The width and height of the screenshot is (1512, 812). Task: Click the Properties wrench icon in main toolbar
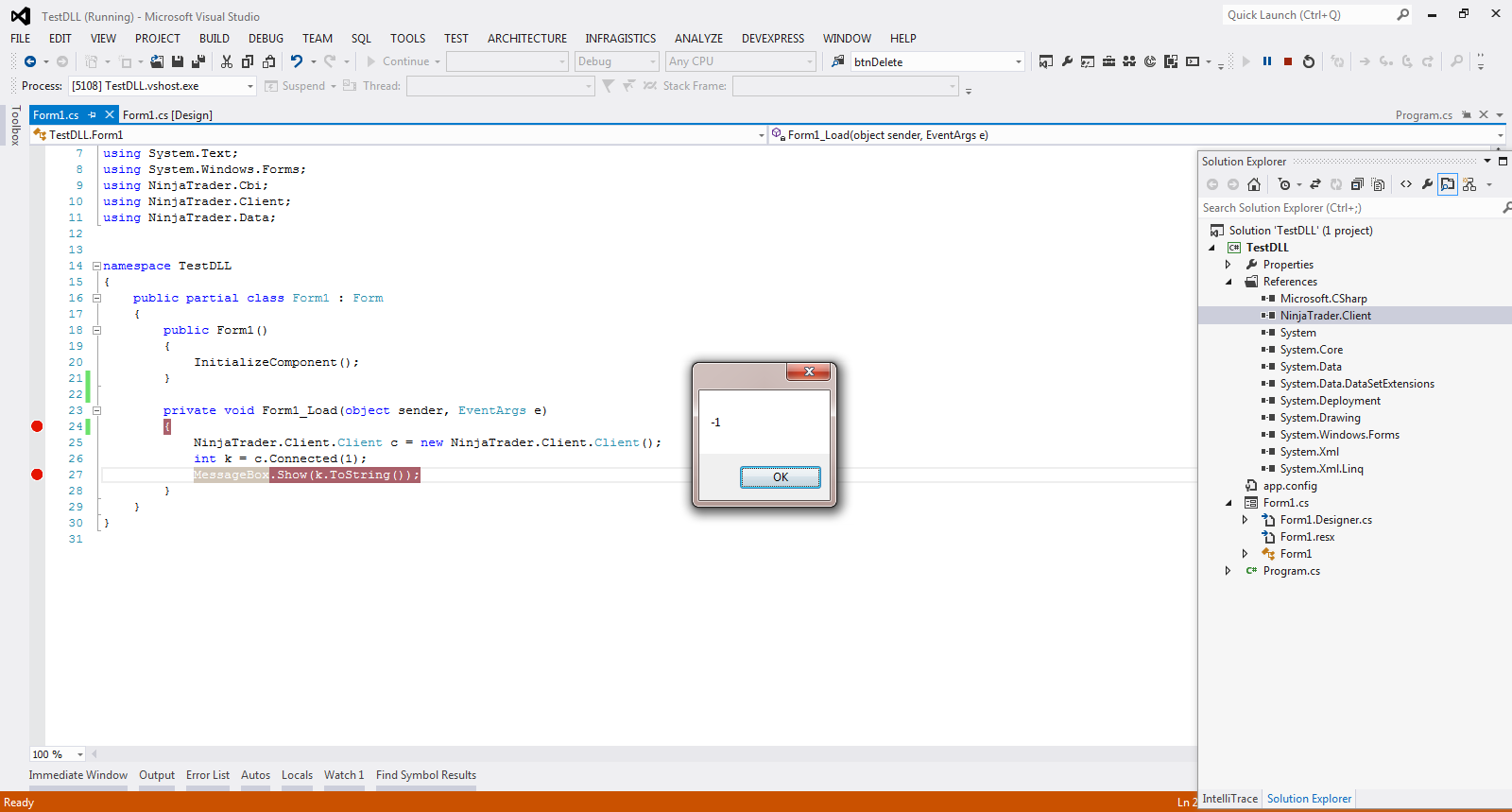(1067, 61)
